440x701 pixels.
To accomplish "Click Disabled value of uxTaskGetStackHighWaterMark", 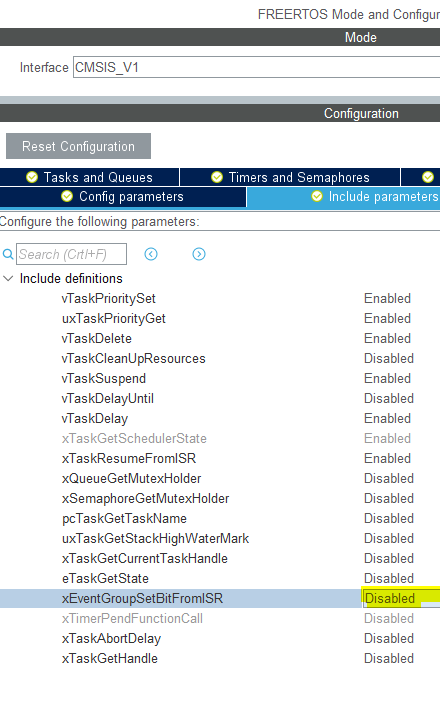I will (389, 538).
